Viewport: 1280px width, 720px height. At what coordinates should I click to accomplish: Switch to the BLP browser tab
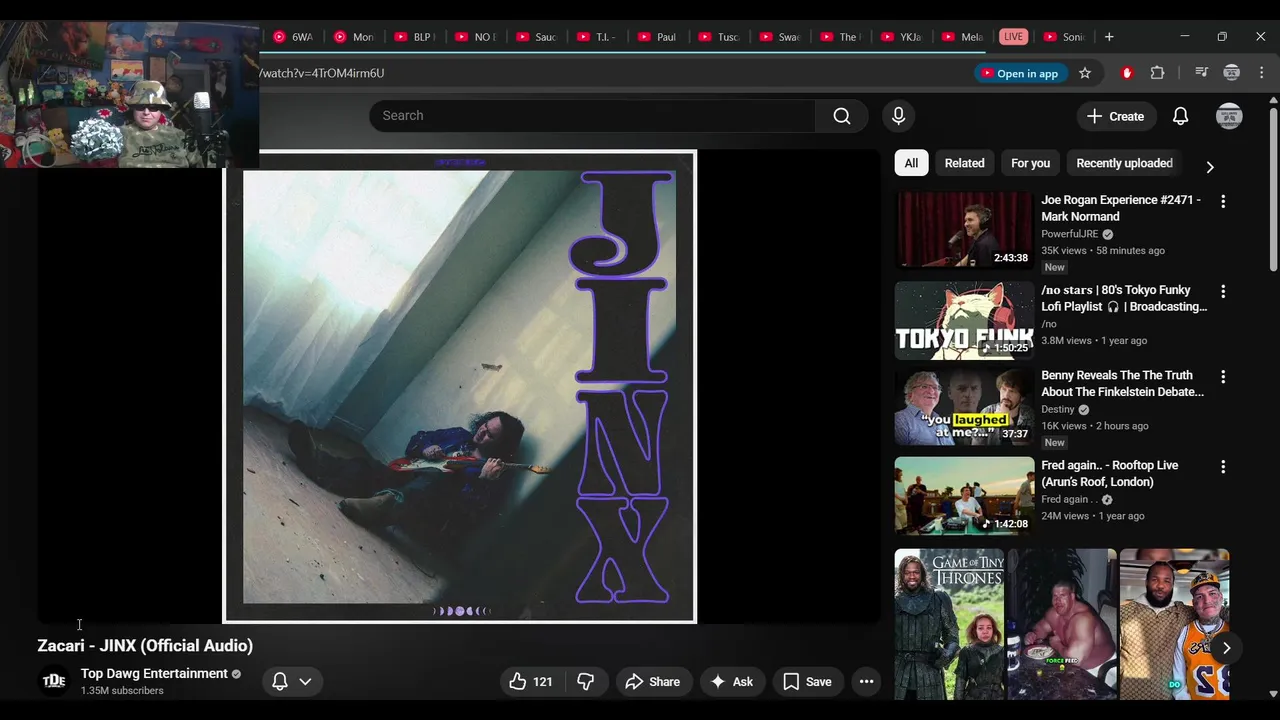[x=416, y=37]
